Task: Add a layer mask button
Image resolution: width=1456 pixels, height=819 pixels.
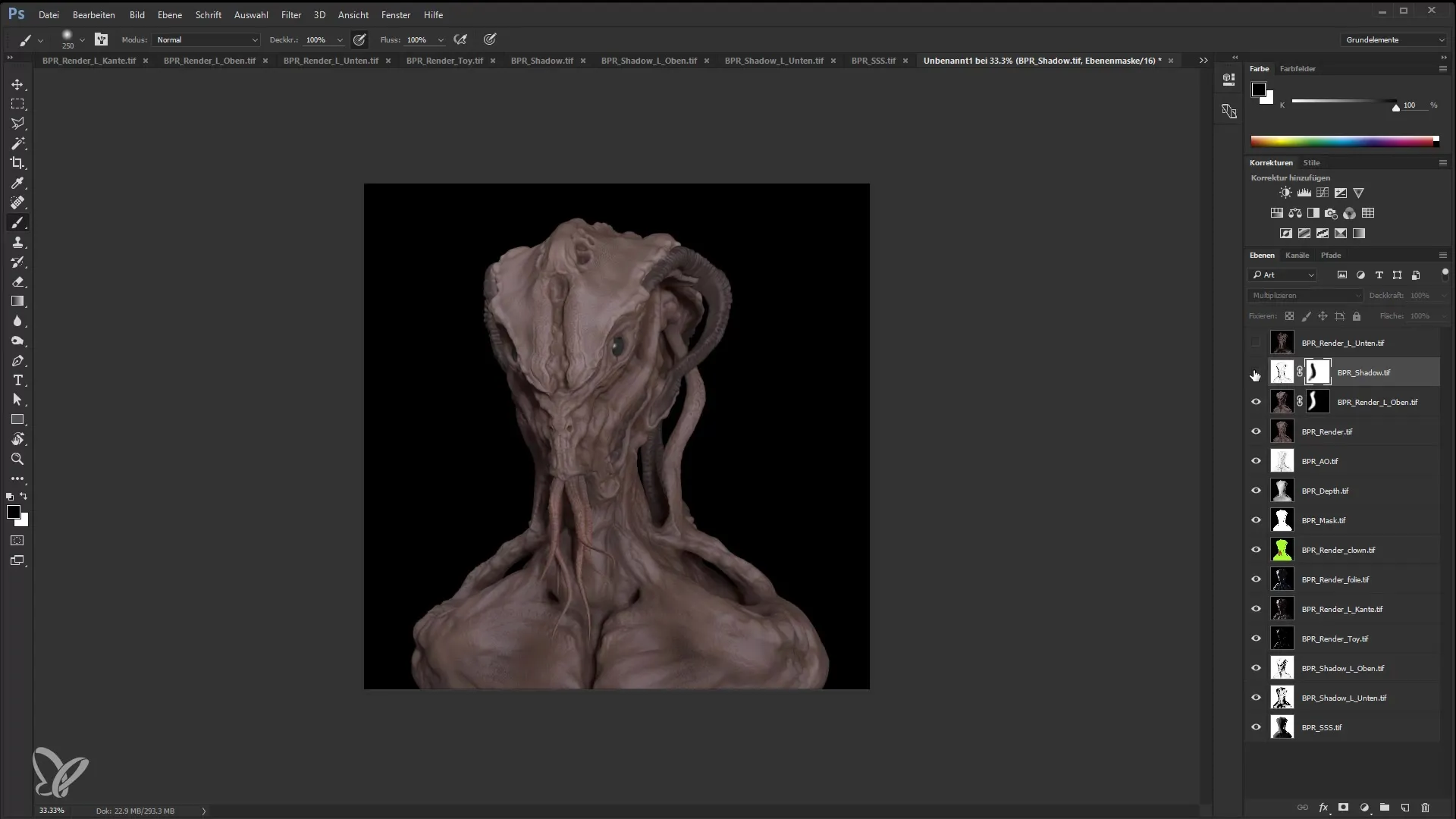Action: tap(1343, 808)
